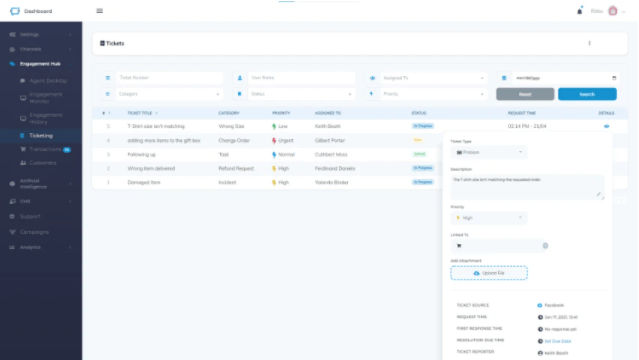The image size is (639, 360).
Task: Click the Transactions cart icon
Action: click(23, 149)
